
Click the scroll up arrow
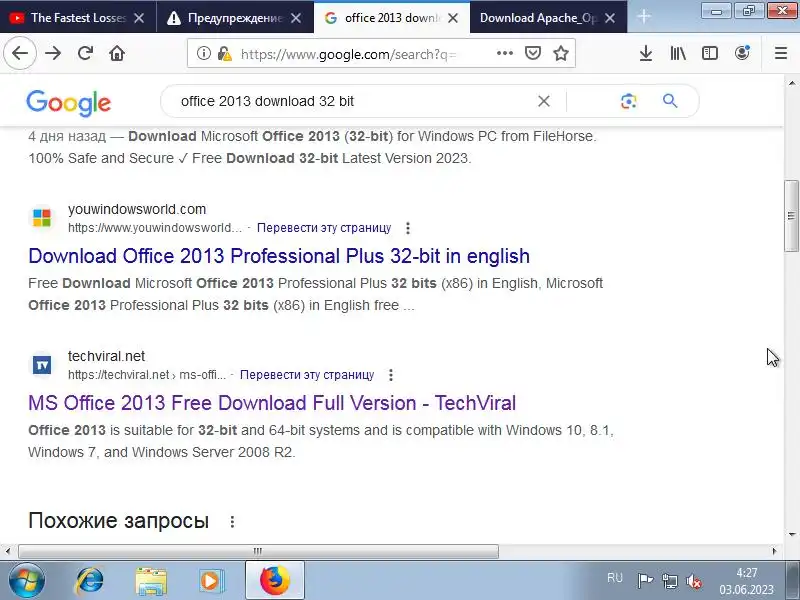coord(791,82)
